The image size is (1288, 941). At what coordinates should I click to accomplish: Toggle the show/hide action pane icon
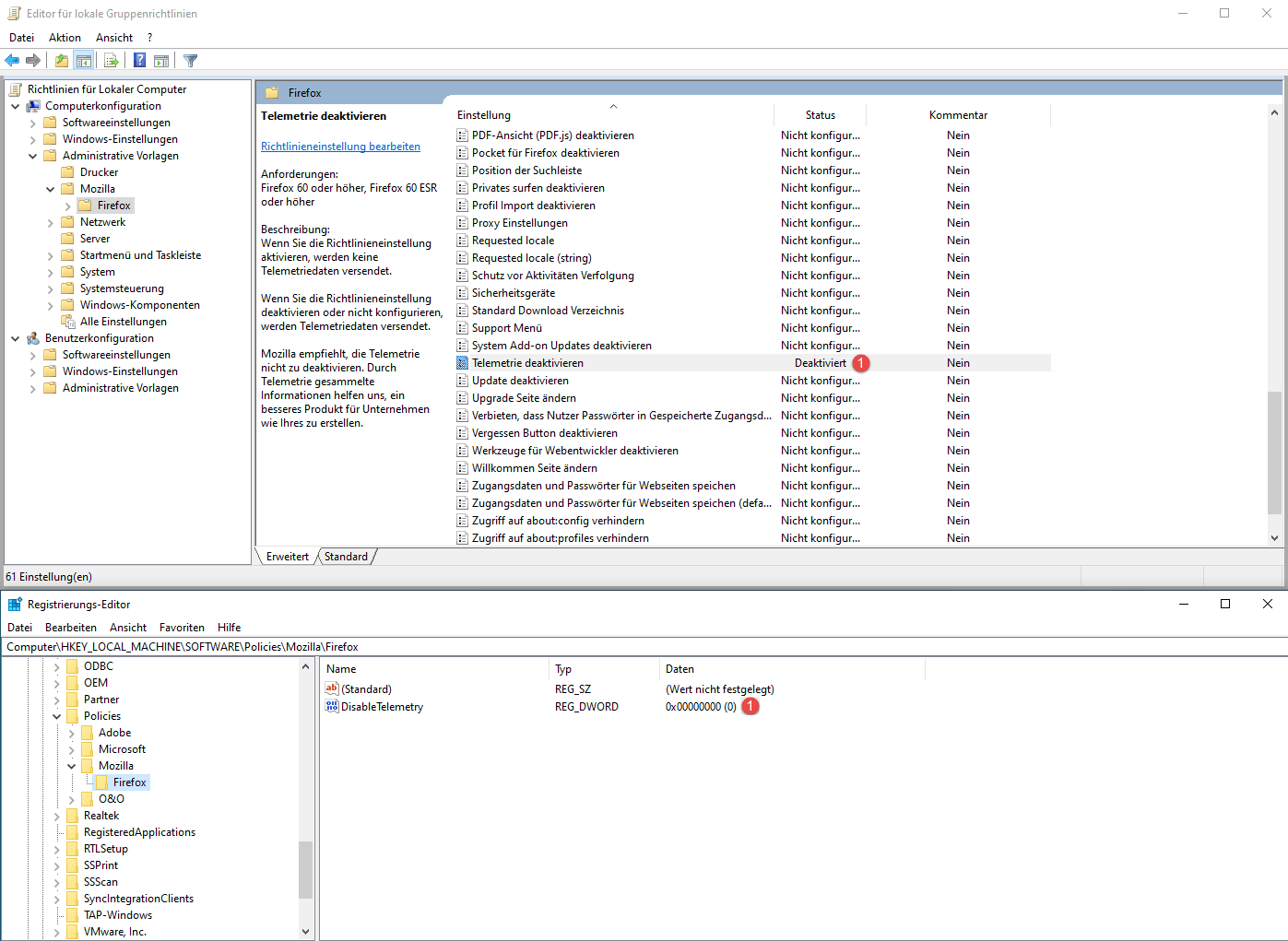161,61
